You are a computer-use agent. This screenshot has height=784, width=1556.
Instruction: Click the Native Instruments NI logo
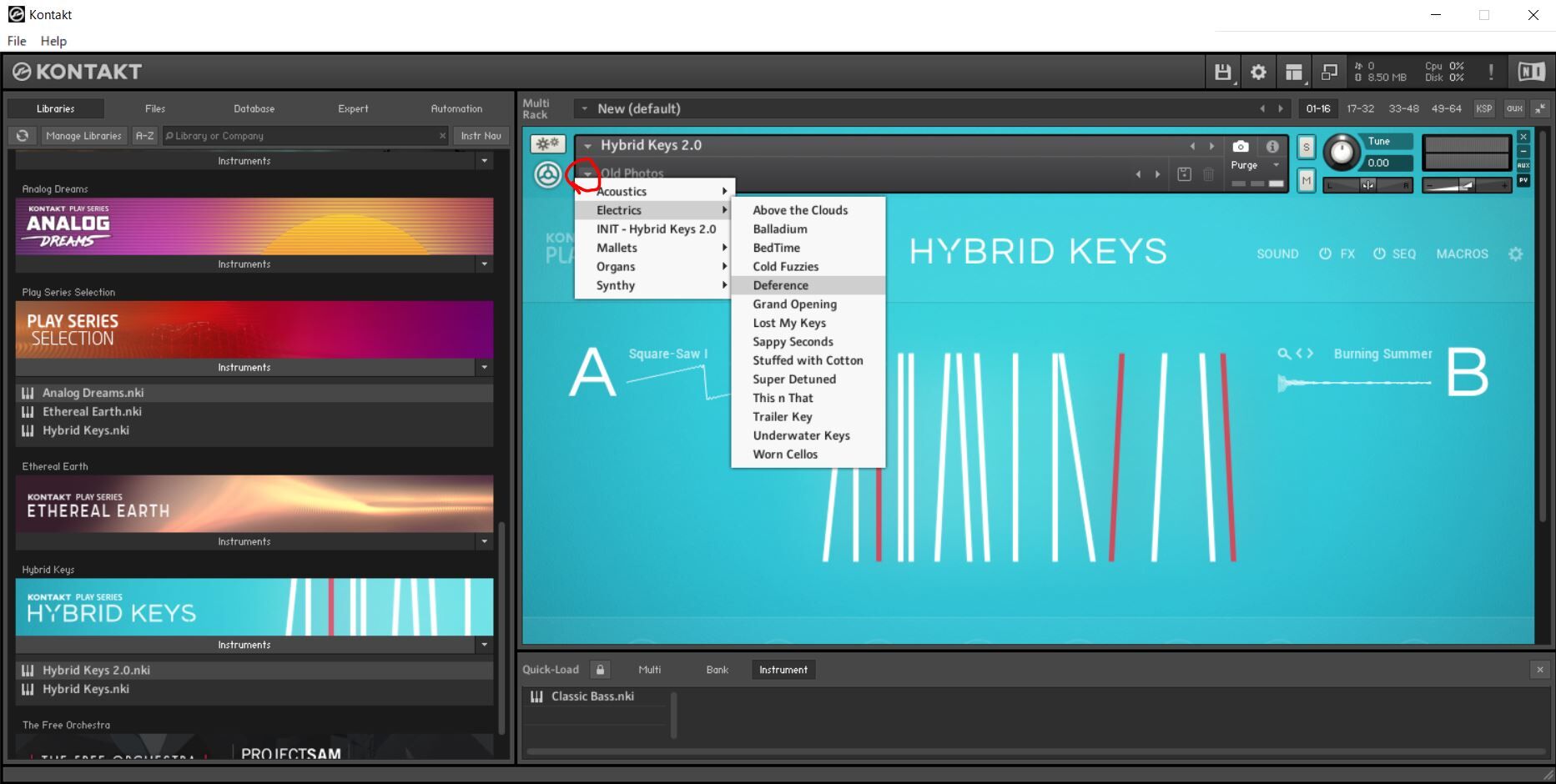pyautogui.click(x=1531, y=73)
